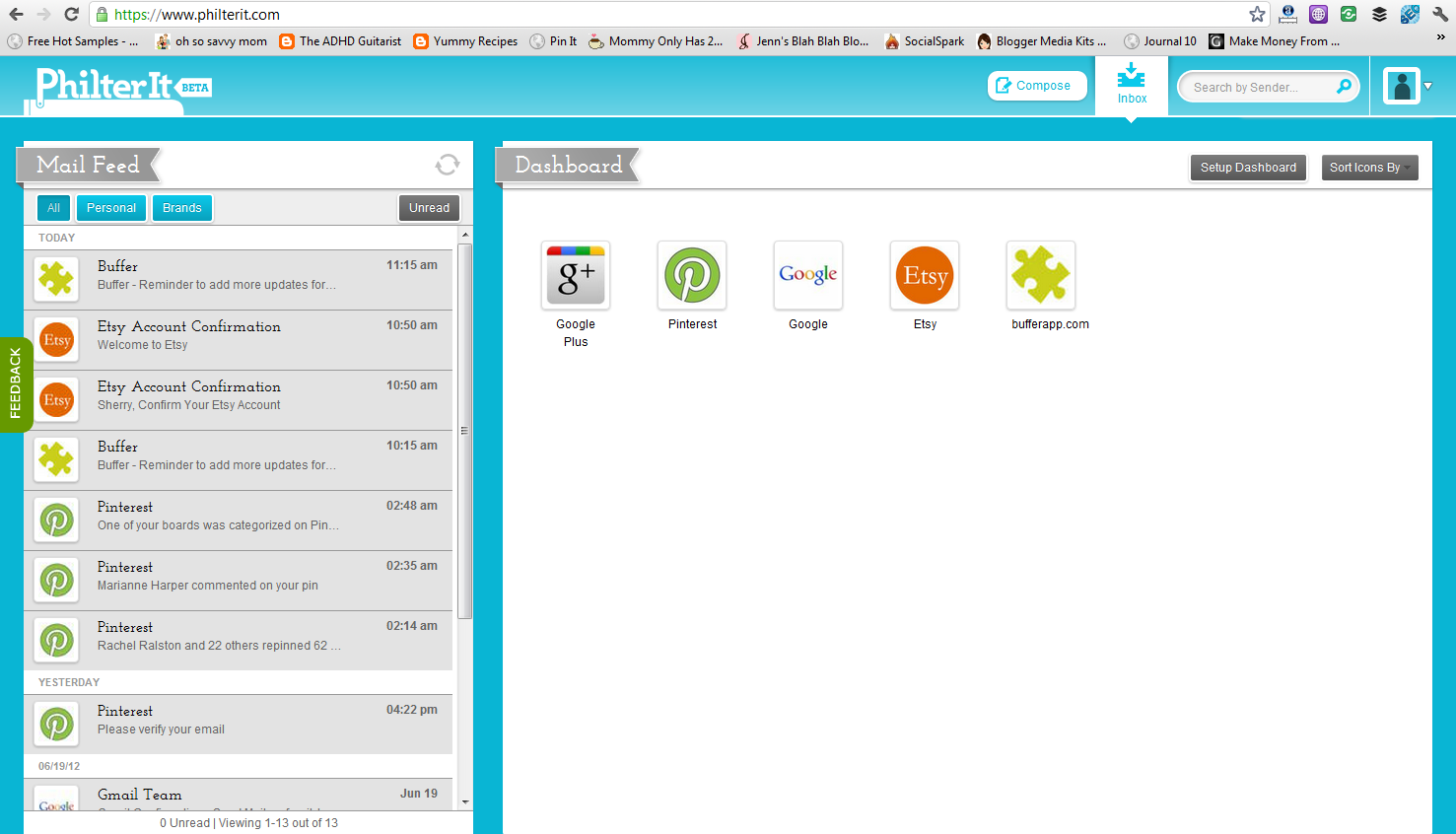Click Etsy icon on Confirm Your Etsy Account email

(x=56, y=400)
